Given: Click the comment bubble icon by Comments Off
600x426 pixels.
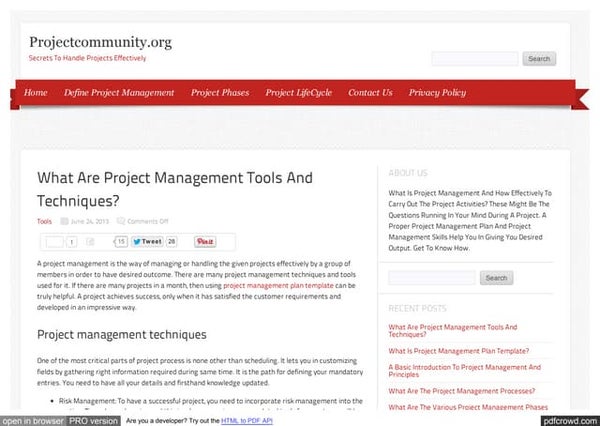Looking at the screenshot, I should click(x=121, y=221).
